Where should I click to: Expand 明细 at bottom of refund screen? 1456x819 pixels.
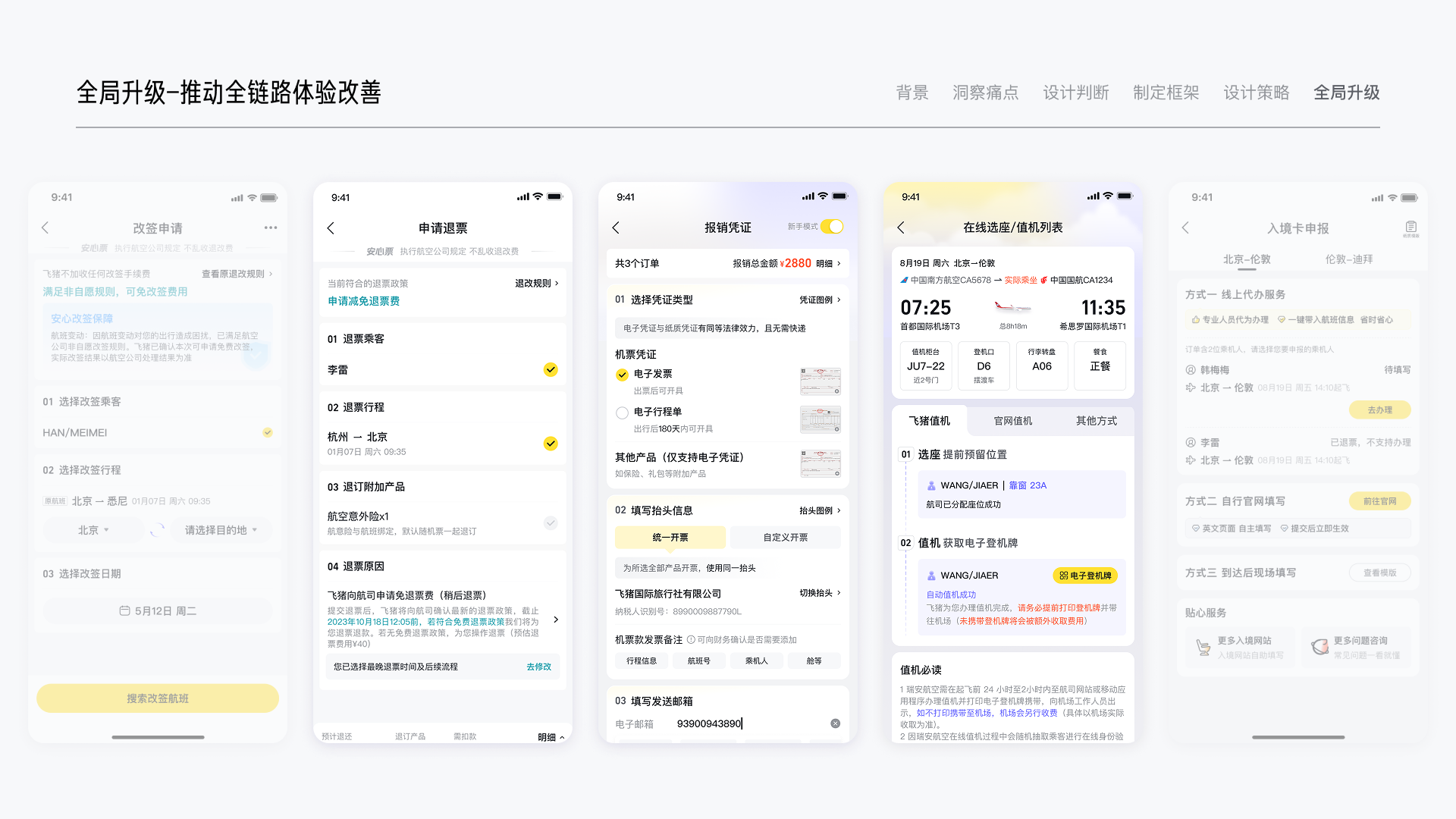[551, 737]
